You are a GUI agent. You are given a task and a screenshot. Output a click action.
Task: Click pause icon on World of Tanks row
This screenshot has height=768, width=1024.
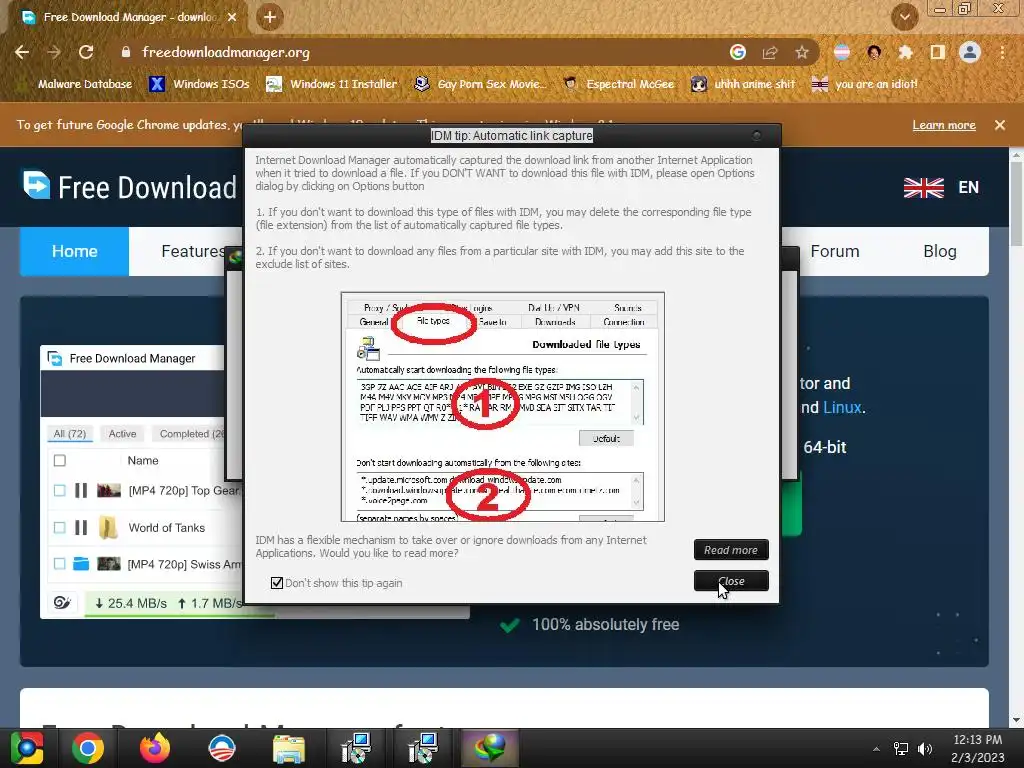coord(81,527)
